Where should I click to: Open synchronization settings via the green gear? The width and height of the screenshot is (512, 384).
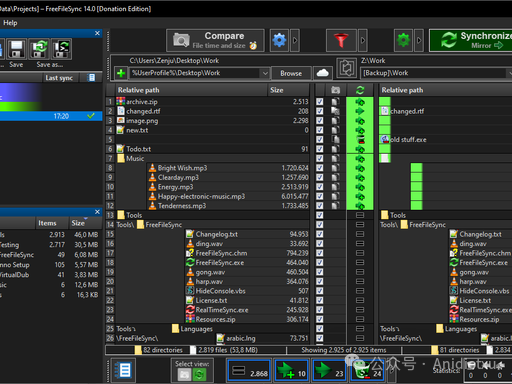(x=403, y=40)
